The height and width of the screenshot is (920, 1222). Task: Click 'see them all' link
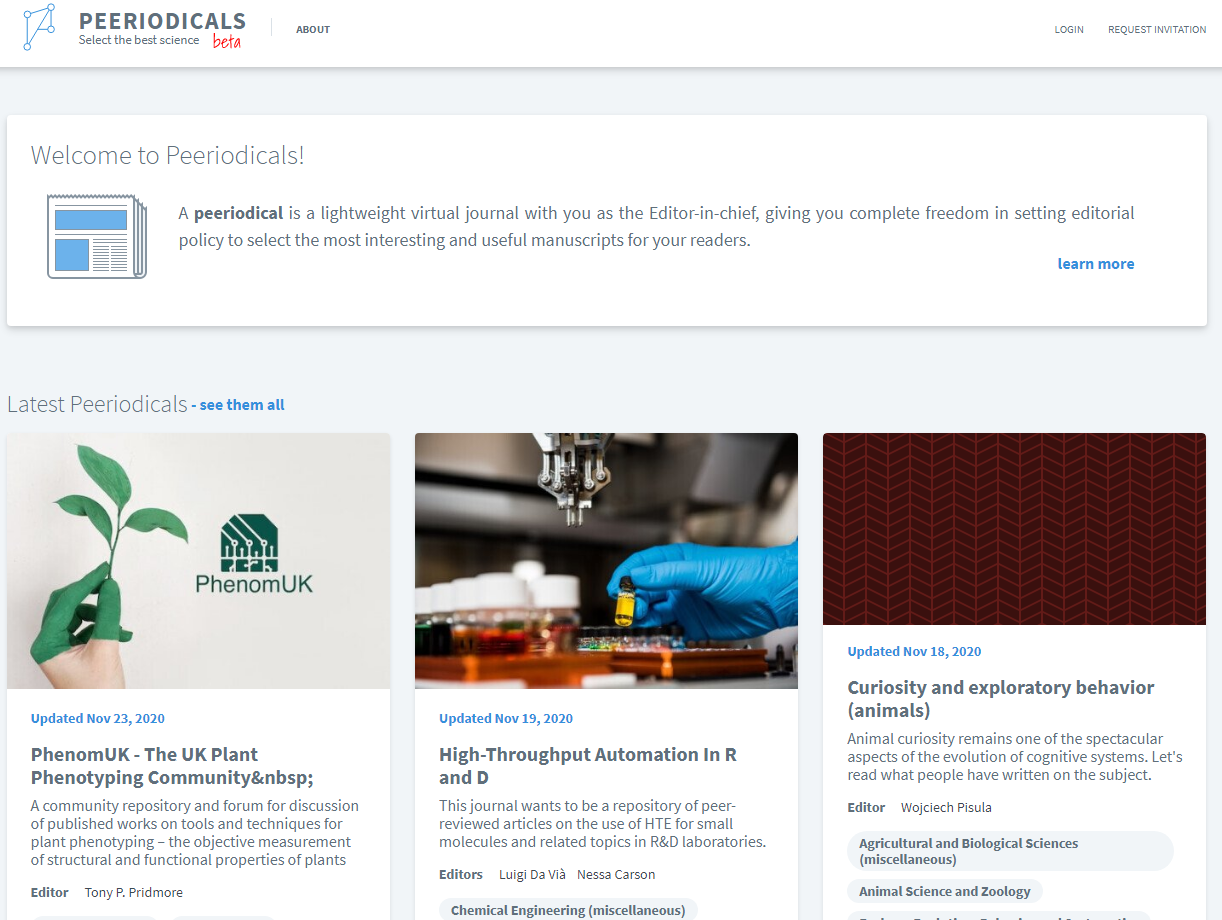tap(242, 405)
